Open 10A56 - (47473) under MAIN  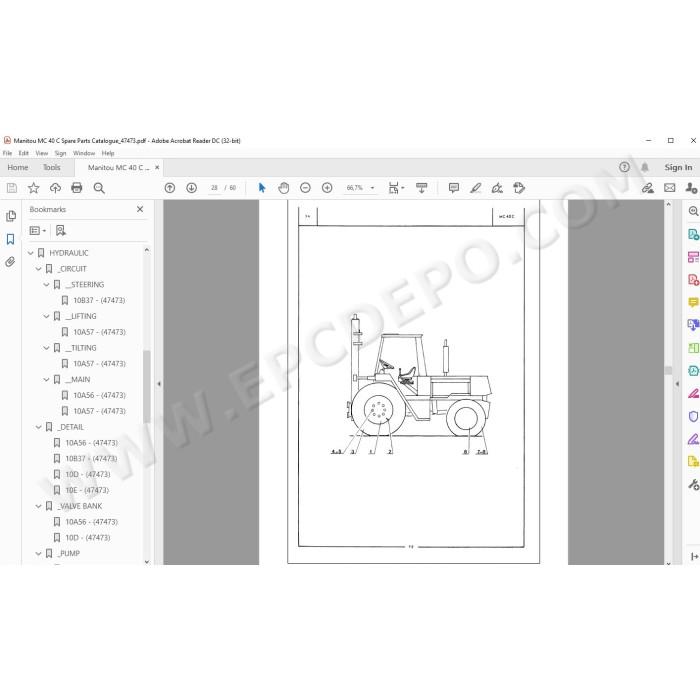tap(99, 396)
